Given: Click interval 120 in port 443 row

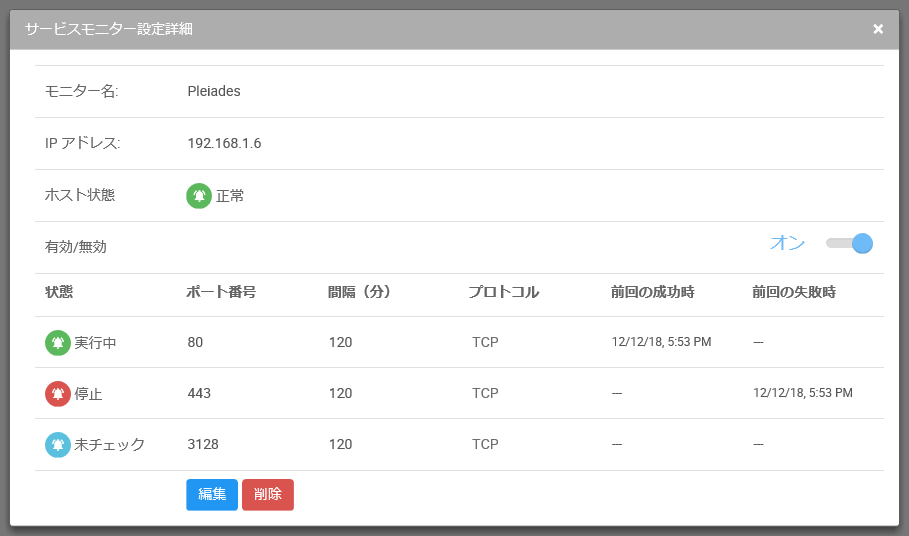Looking at the screenshot, I should [x=340, y=393].
